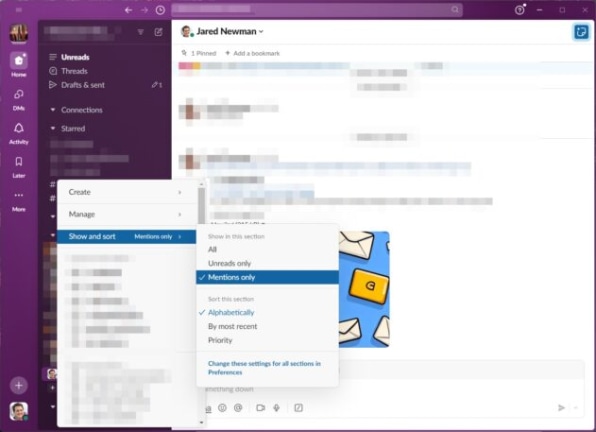Click the mention @ icon in the composer
596x432 pixels.
click(238, 408)
